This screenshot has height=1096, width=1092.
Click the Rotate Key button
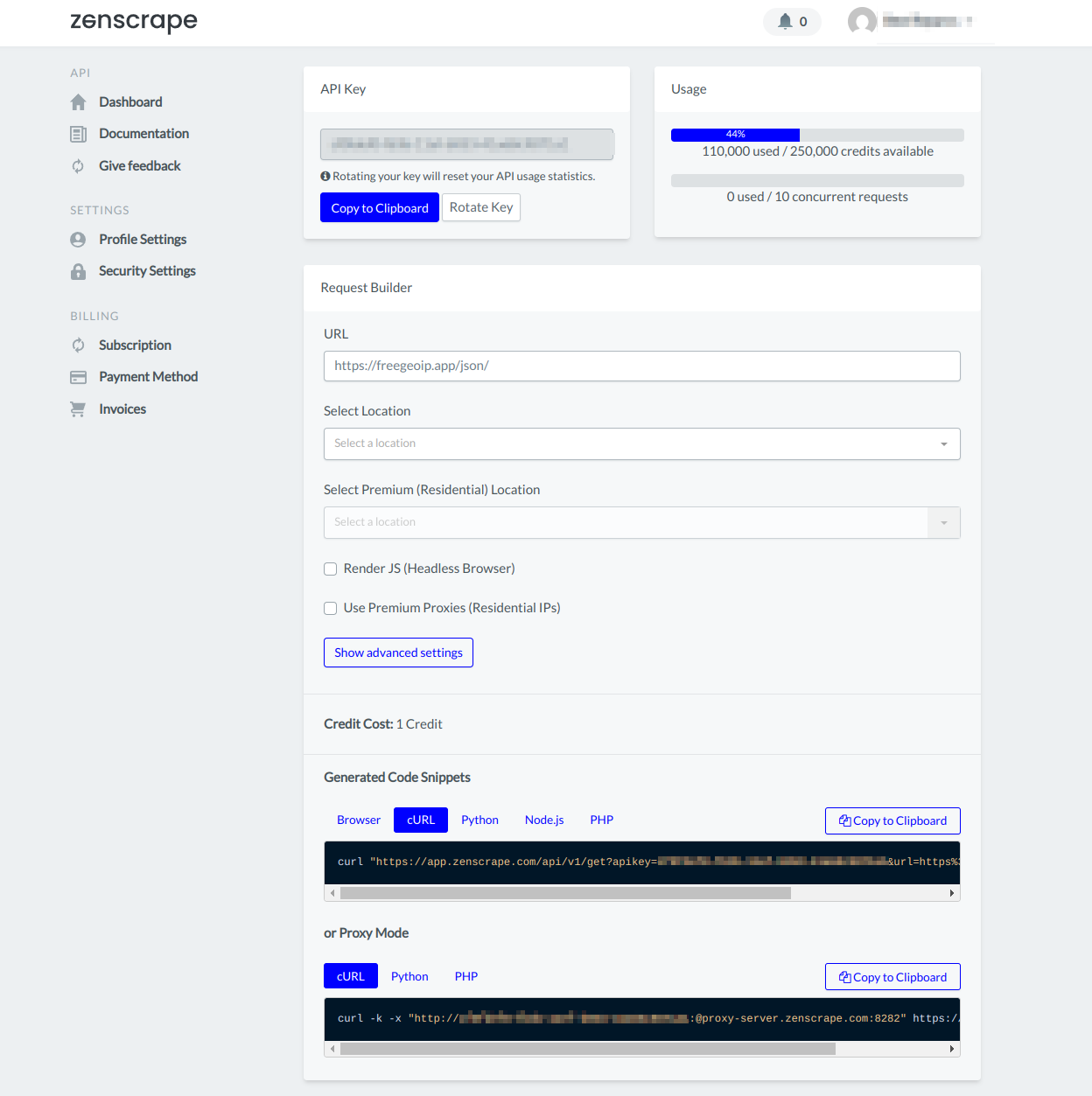point(481,207)
